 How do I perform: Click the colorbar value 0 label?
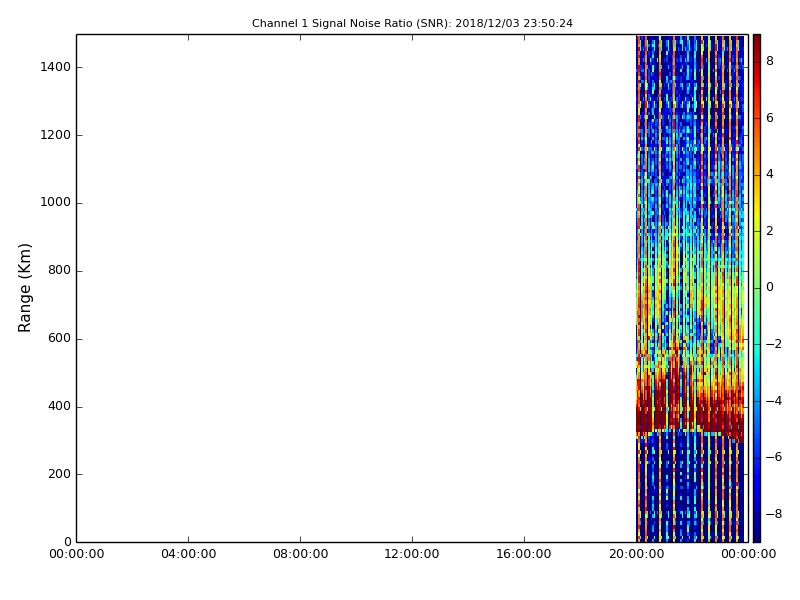pos(770,287)
